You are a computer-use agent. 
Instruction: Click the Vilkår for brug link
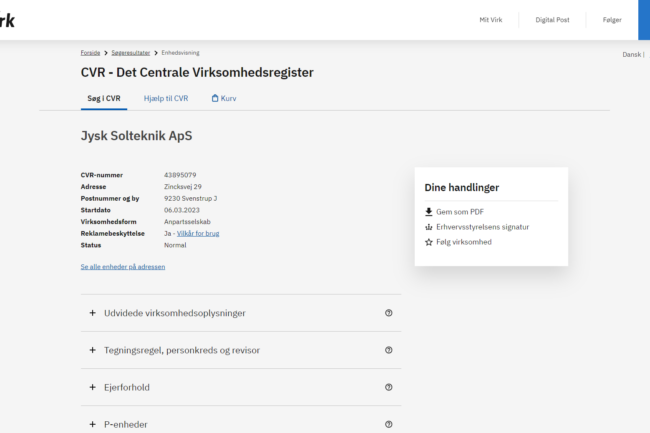(x=198, y=232)
